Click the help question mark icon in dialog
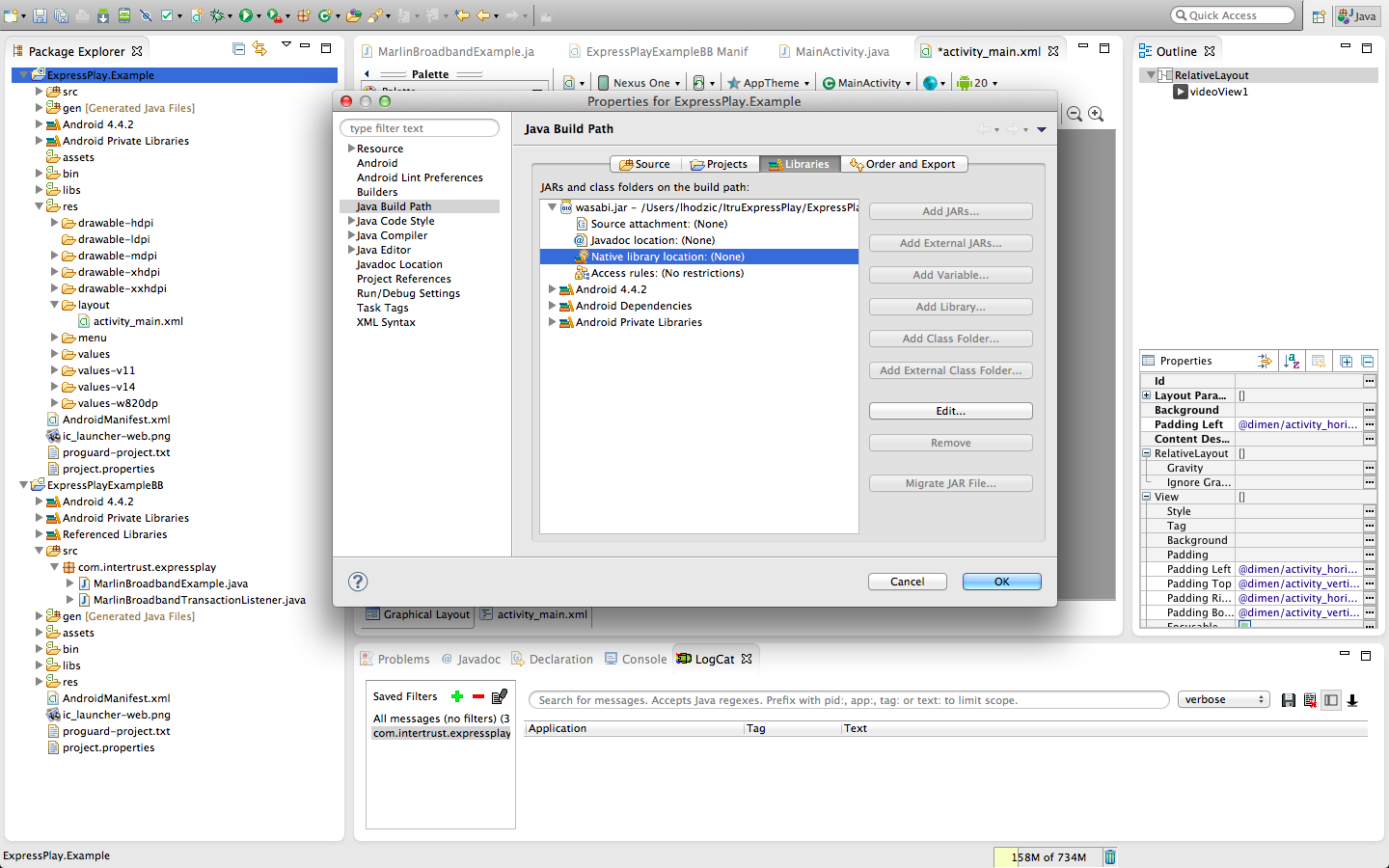Image resolution: width=1389 pixels, height=868 pixels. [358, 582]
